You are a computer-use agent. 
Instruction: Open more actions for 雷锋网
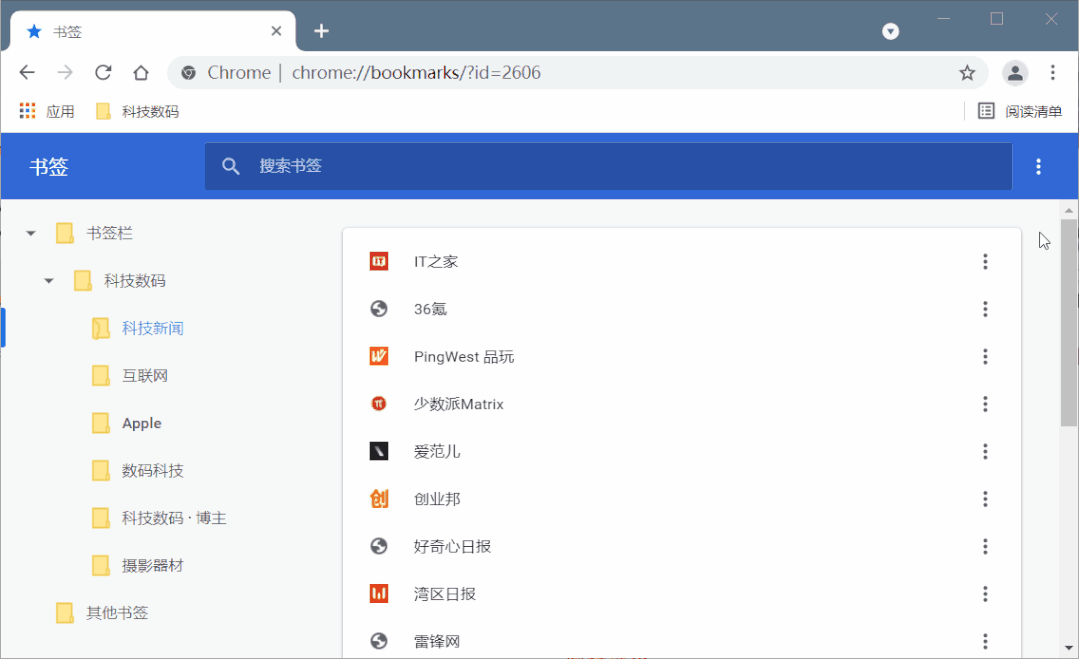(985, 641)
